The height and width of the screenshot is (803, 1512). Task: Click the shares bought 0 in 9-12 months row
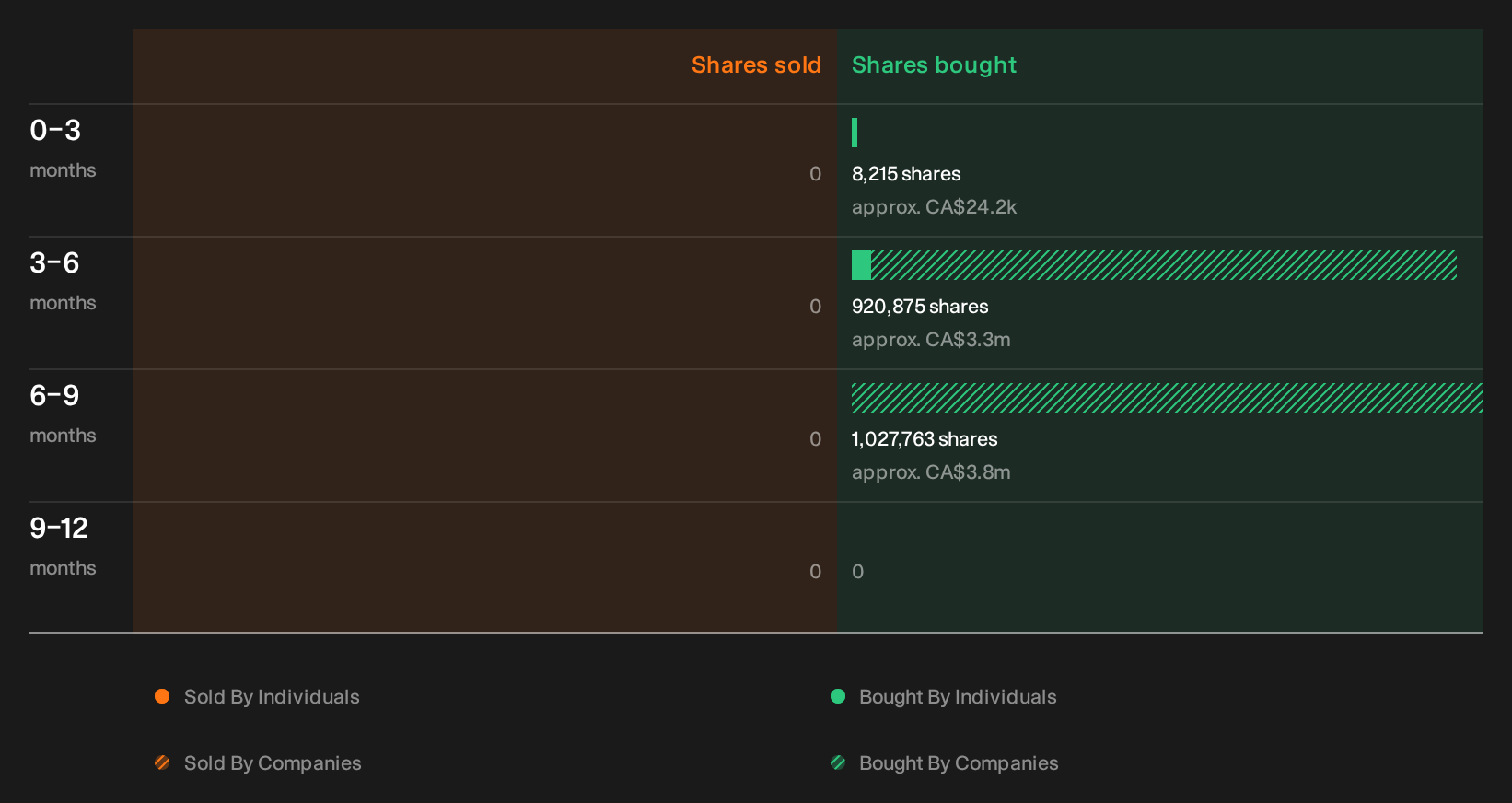pyautogui.click(x=858, y=572)
